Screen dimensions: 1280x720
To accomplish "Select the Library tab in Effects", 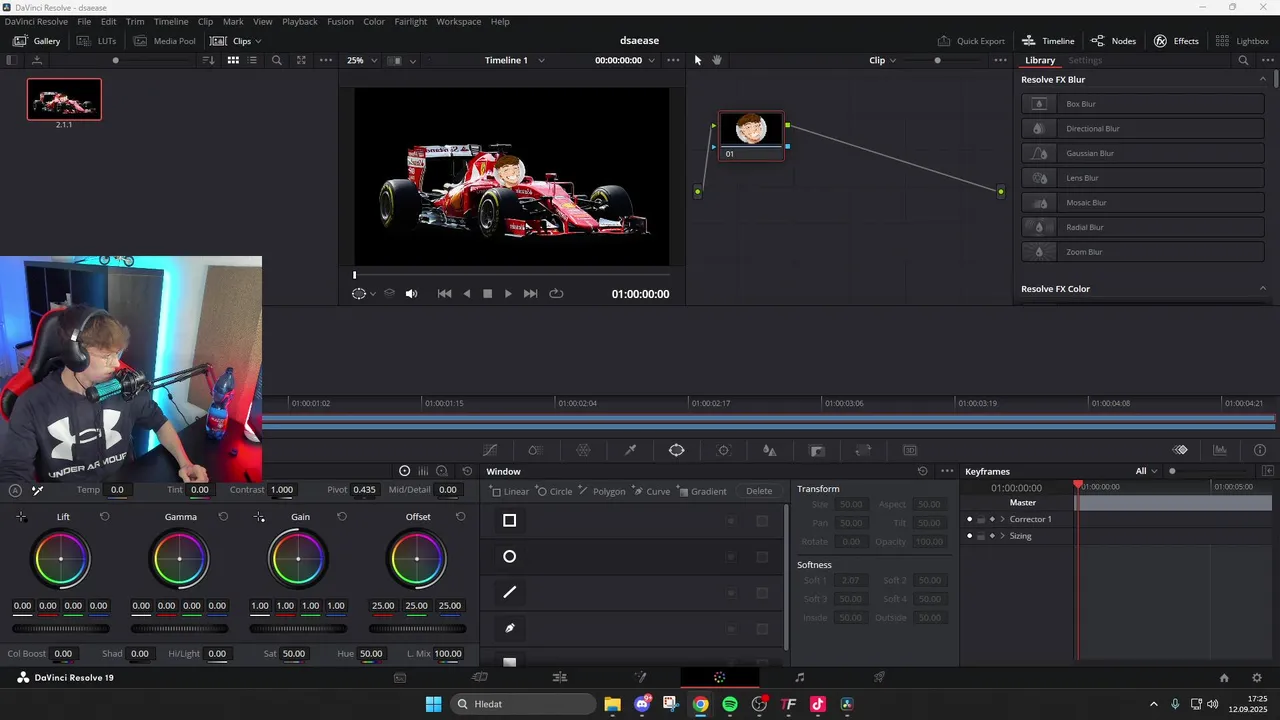I will tap(1040, 60).
